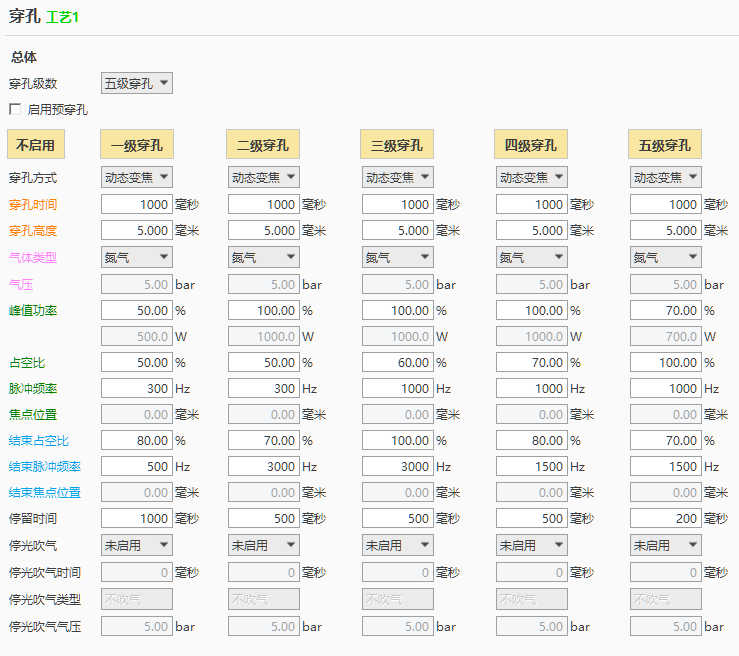Click 结束脉冲频率 field for 一级穿孔
Image resolution: width=739 pixels, height=656 pixels.
pyautogui.click(x=137, y=466)
